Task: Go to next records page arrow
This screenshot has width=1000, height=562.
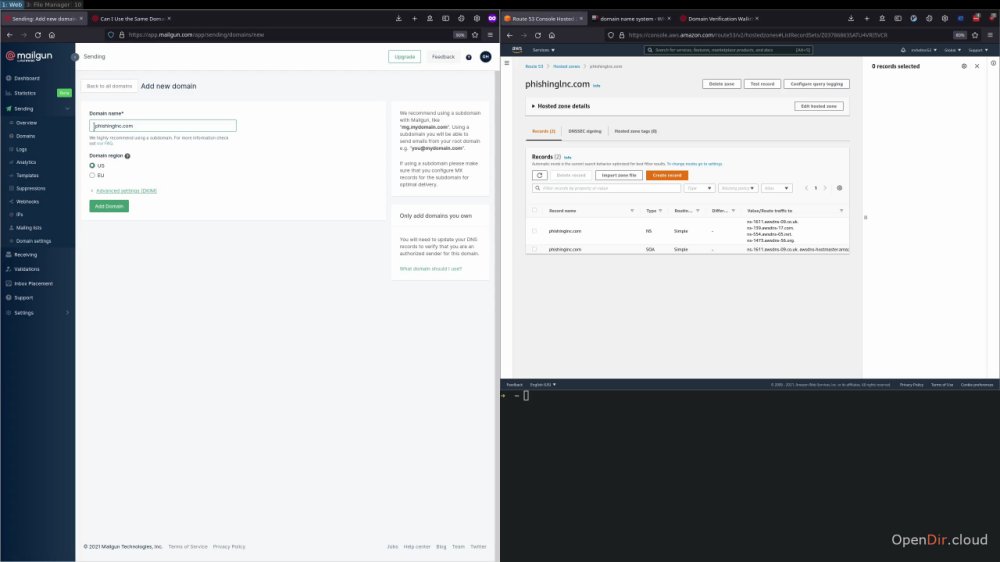Action: pos(825,188)
